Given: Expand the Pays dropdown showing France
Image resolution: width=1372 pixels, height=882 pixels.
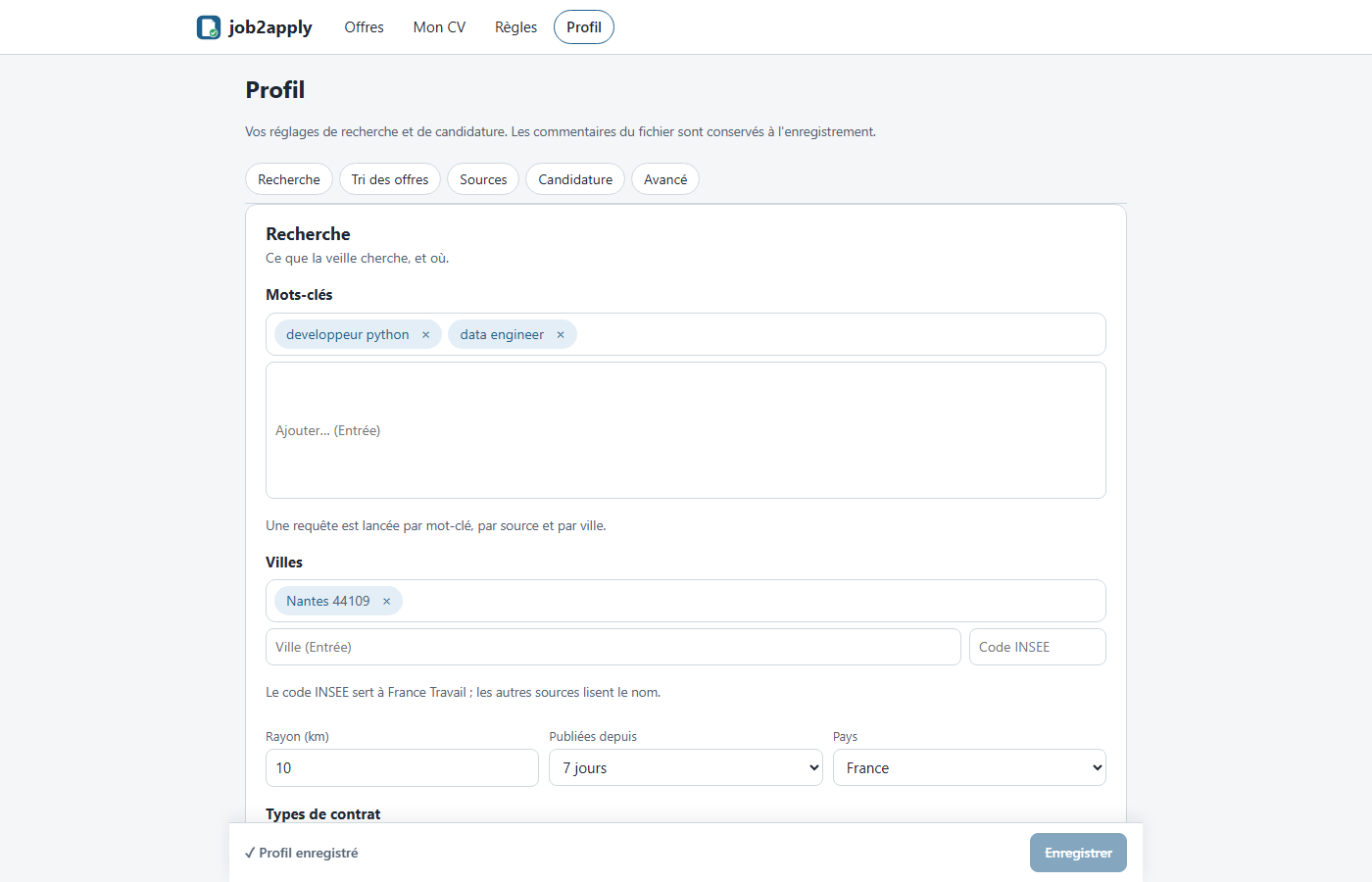Looking at the screenshot, I should pyautogui.click(x=969, y=767).
